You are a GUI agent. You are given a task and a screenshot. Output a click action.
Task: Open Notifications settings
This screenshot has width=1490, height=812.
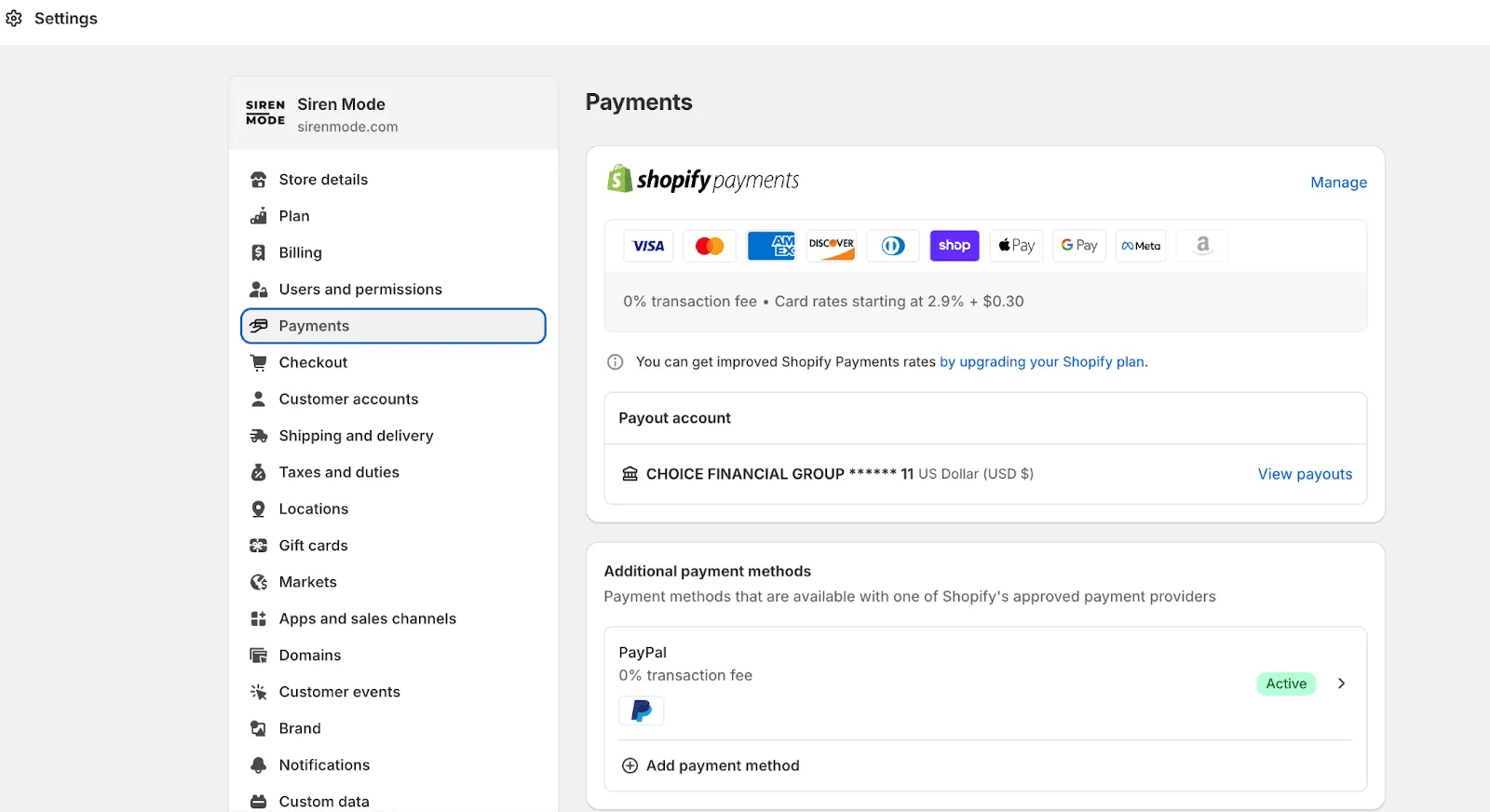coord(393,765)
